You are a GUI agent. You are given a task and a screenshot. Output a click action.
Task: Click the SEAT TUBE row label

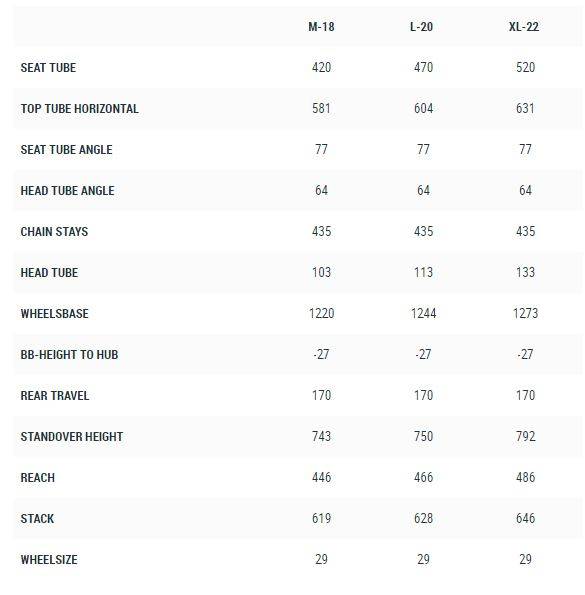tap(48, 68)
